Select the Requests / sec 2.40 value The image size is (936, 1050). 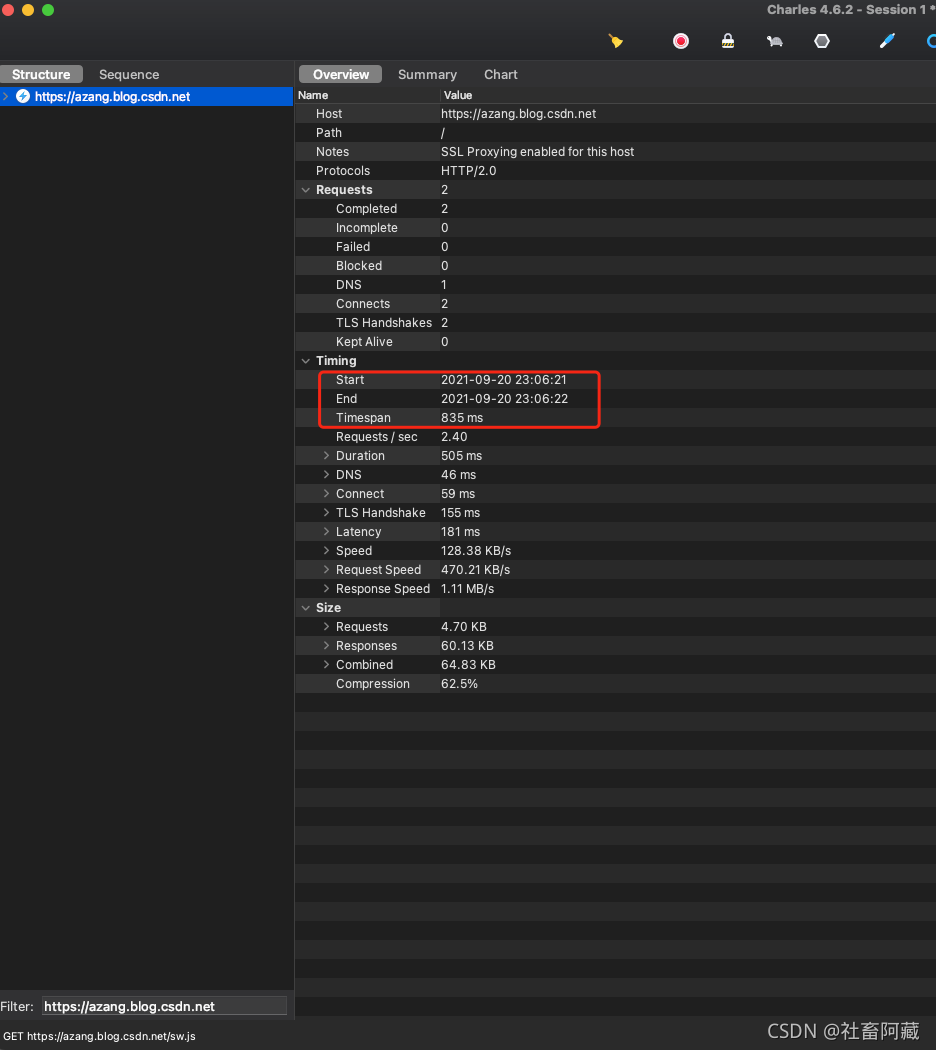click(x=454, y=437)
